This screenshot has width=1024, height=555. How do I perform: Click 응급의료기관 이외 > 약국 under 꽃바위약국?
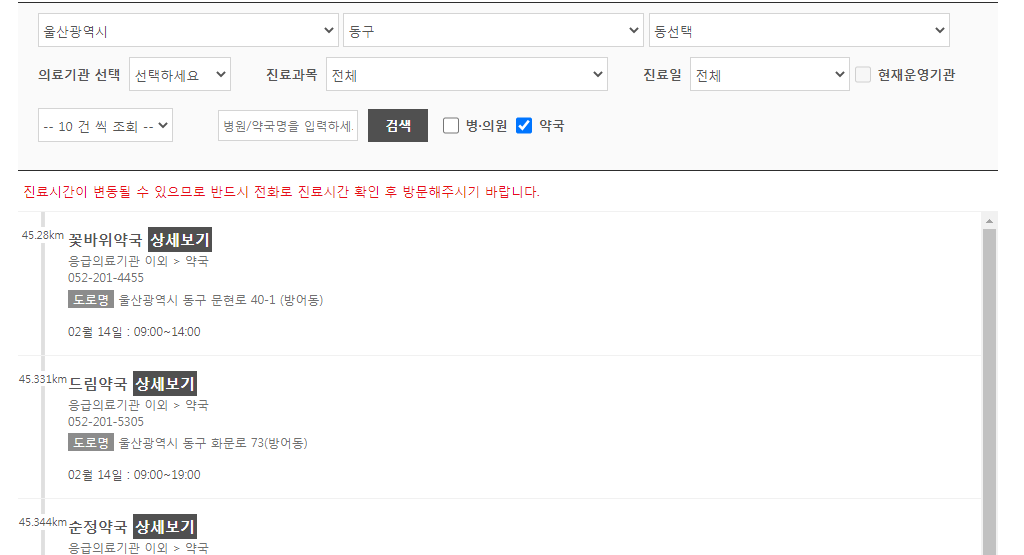point(138,261)
